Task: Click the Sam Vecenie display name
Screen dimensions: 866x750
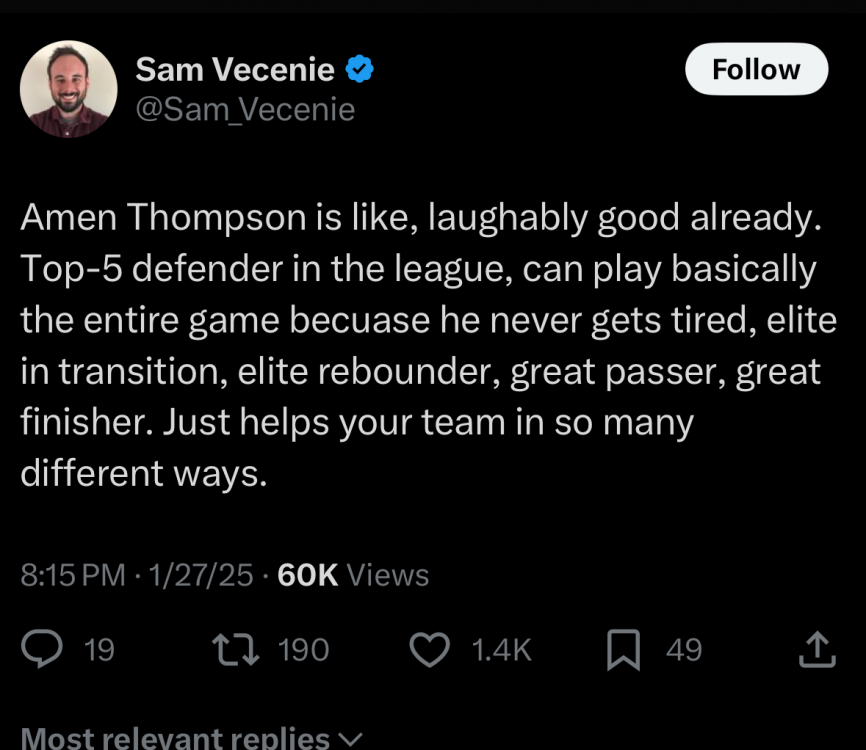Action: pyautogui.click(x=235, y=70)
